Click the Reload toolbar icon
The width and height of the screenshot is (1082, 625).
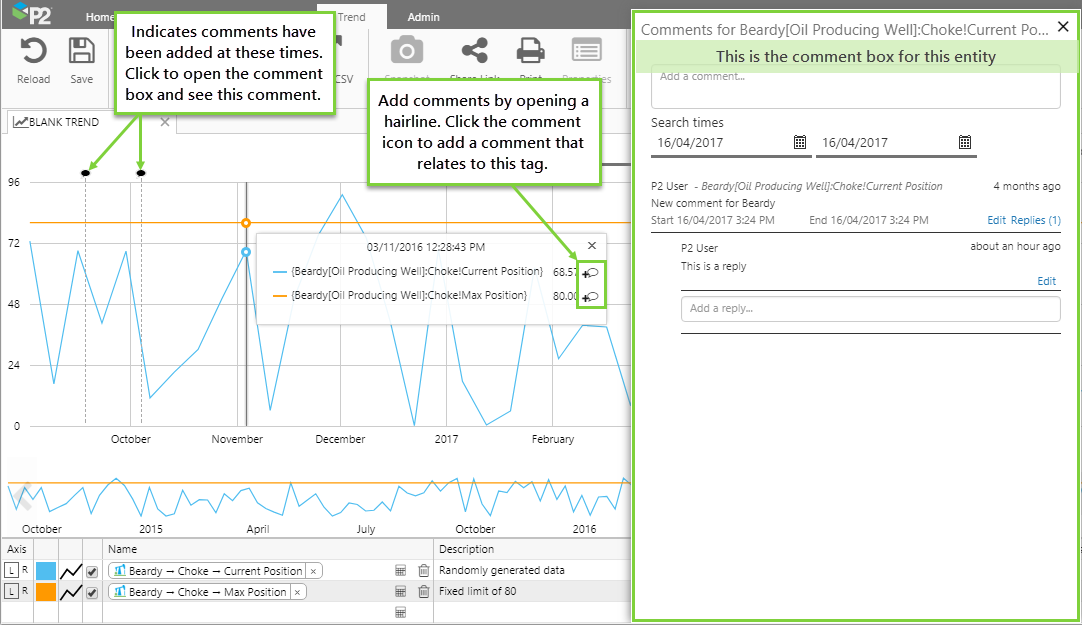point(33,52)
